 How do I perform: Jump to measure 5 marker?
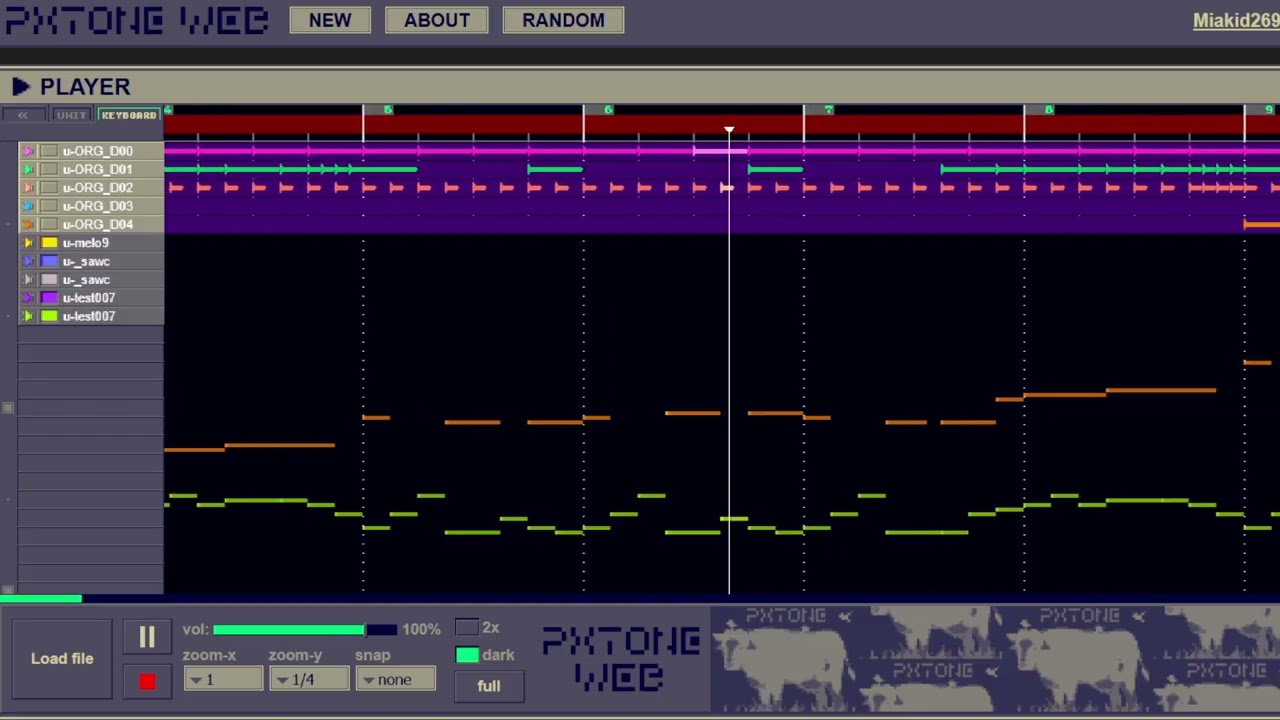[x=387, y=110]
